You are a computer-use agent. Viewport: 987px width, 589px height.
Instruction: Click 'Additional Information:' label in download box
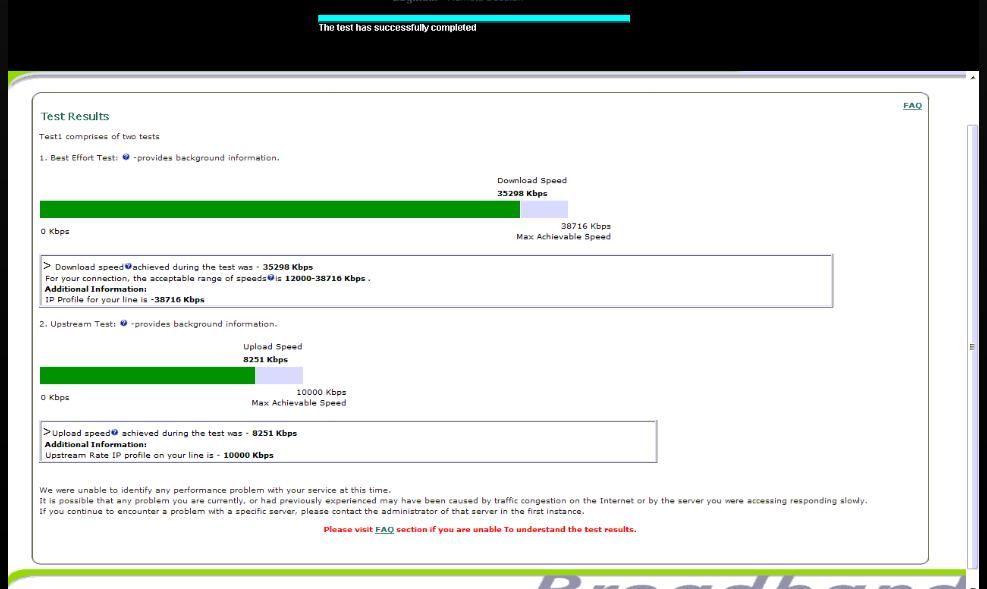96,289
